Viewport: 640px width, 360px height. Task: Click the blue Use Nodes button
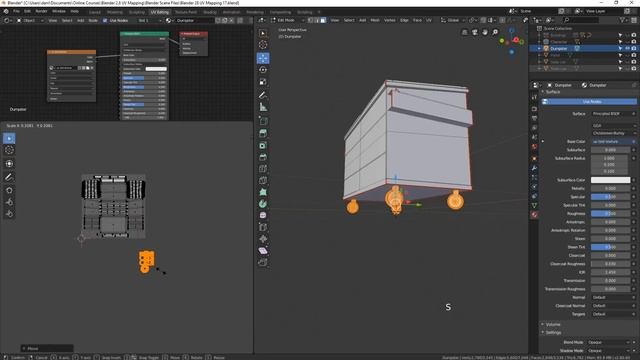589,101
